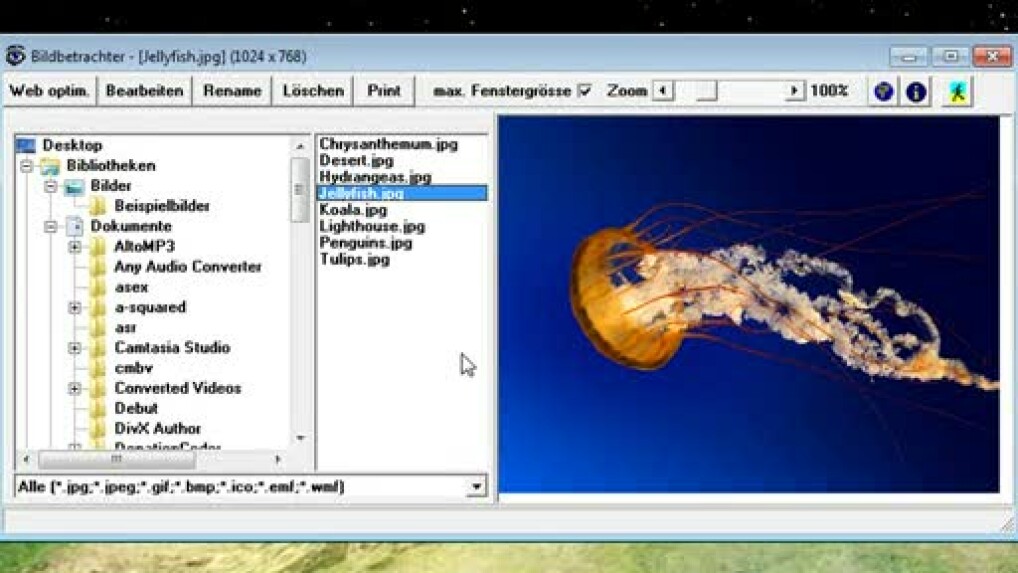
Task: Click the globe icon in the toolbar
Action: tap(883, 91)
